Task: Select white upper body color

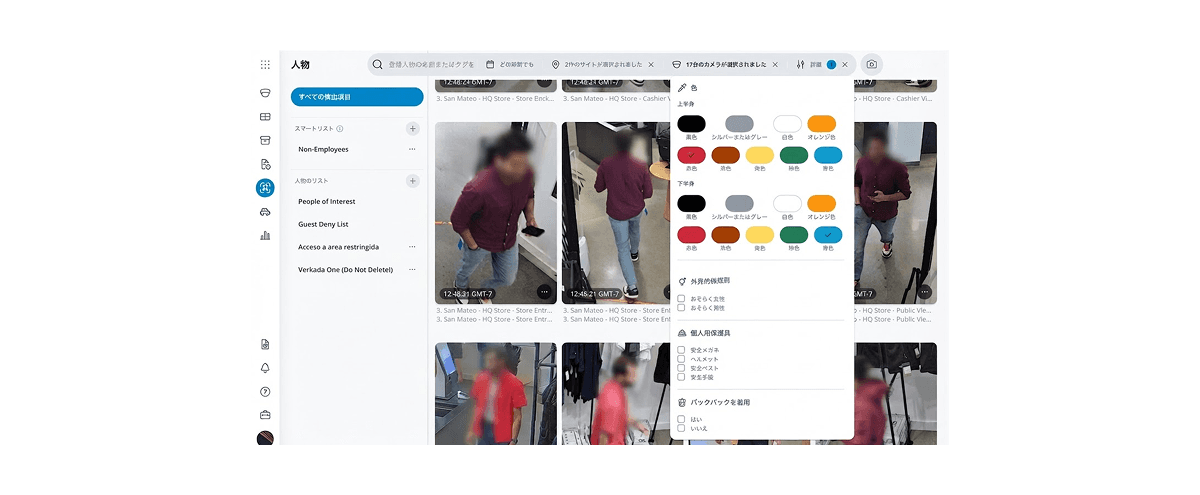Action: click(x=787, y=123)
